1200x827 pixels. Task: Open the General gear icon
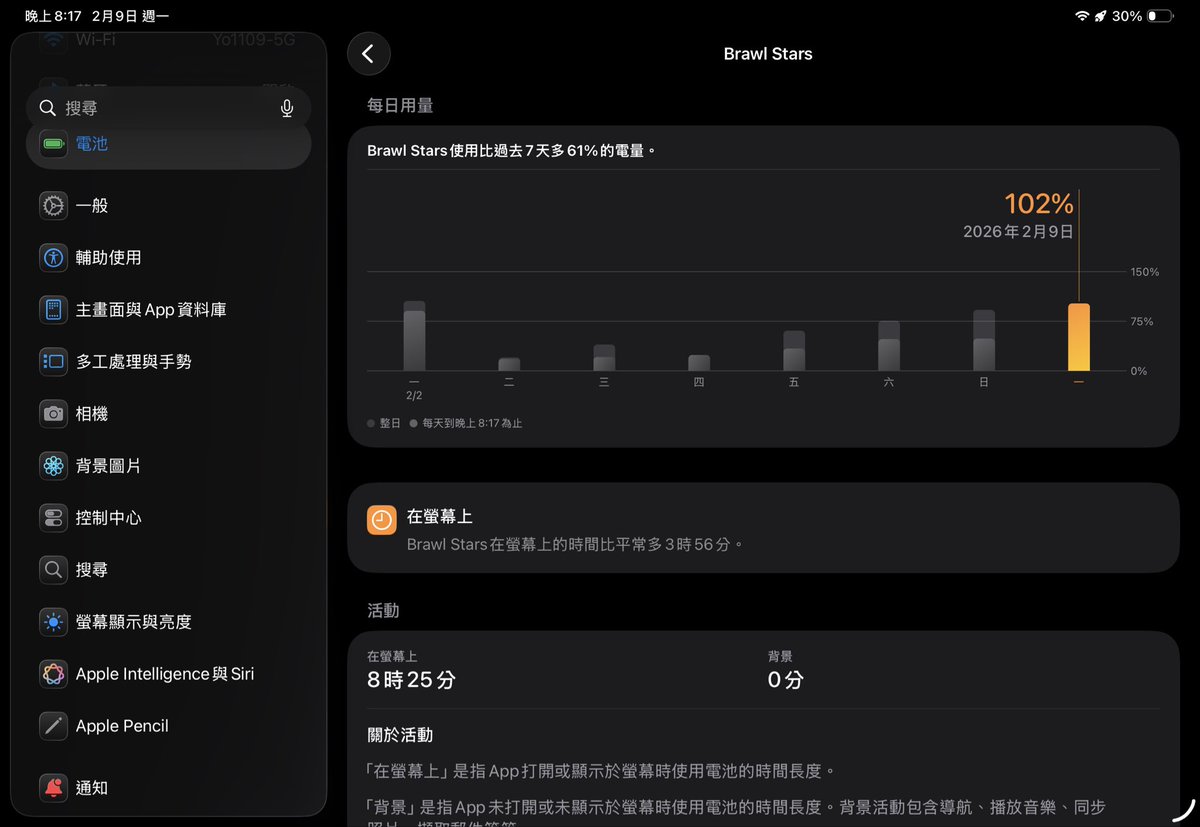(x=53, y=206)
